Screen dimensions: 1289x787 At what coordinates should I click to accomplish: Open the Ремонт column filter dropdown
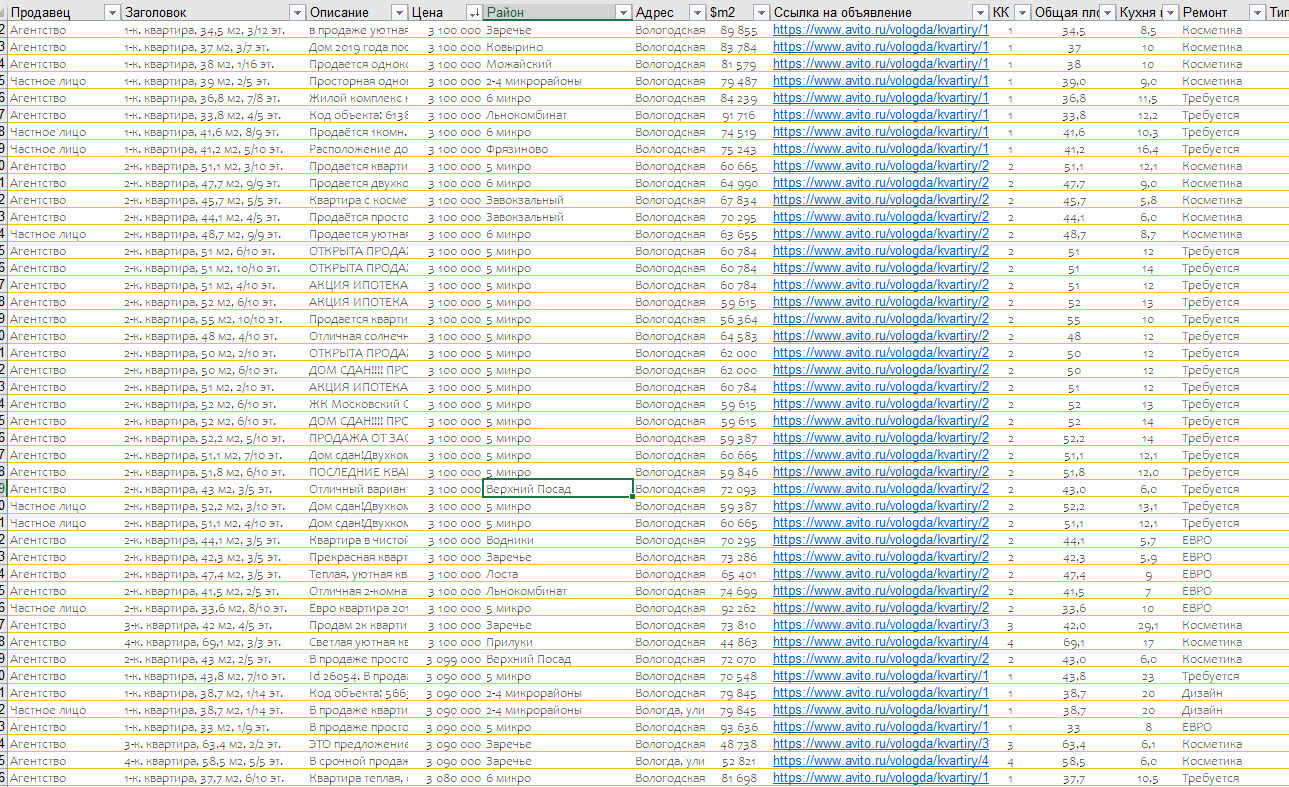click(1257, 12)
